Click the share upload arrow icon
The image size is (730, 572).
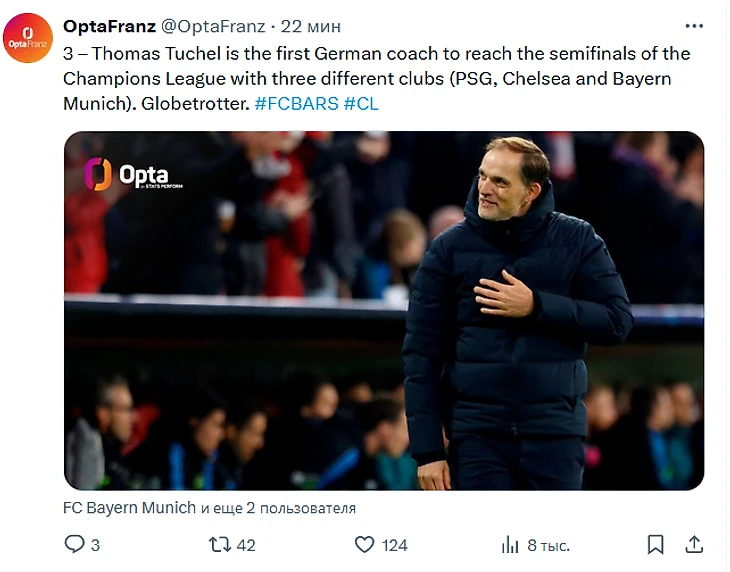coord(693,544)
